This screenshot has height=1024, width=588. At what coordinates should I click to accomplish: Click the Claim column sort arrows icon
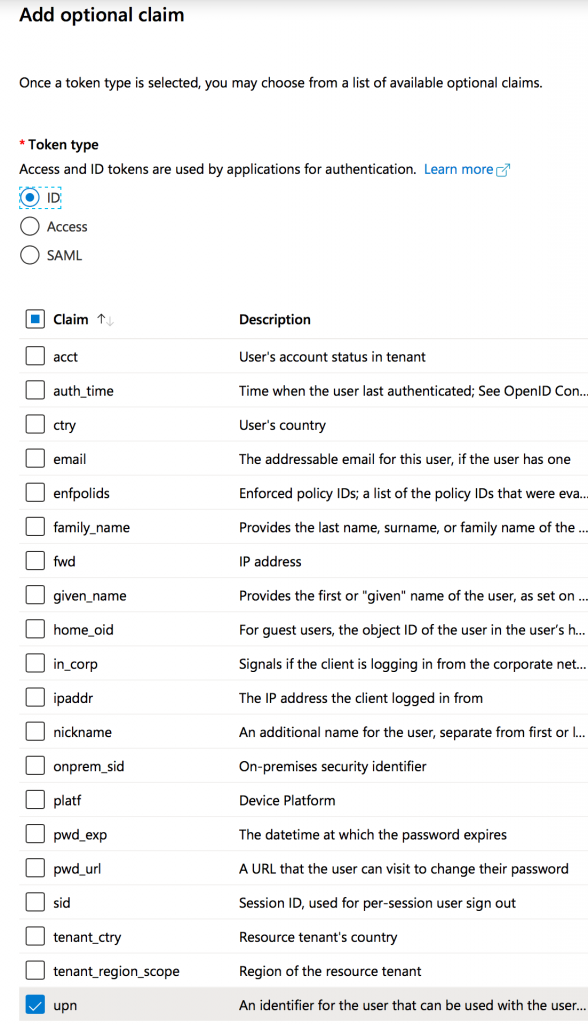coord(105,320)
